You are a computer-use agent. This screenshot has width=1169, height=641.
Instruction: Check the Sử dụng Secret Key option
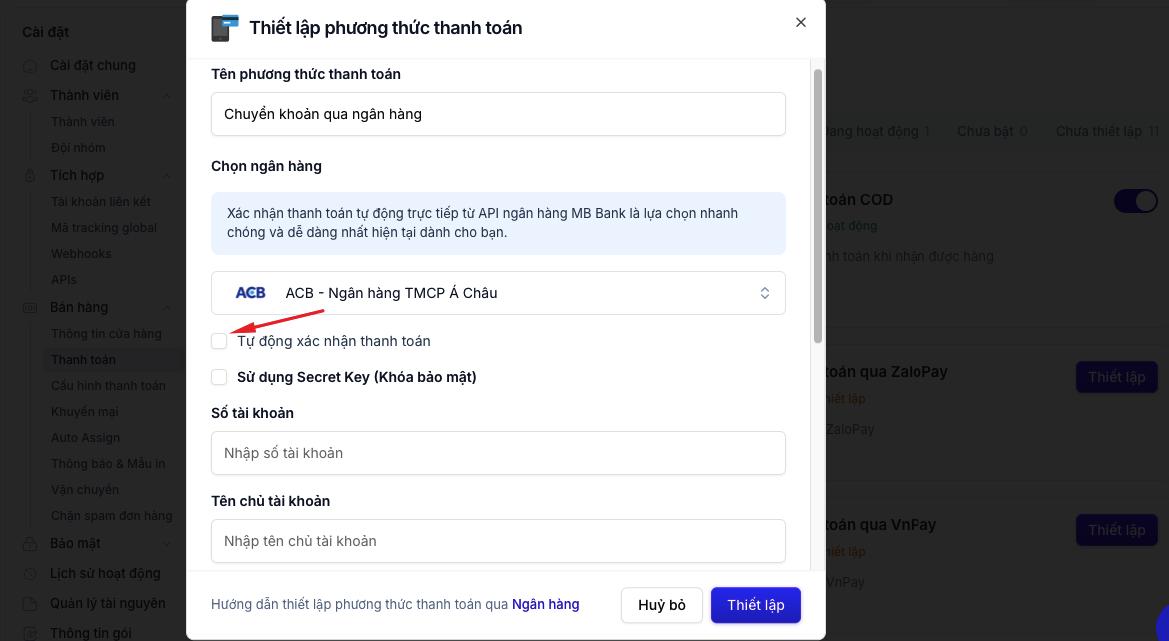(x=219, y=377)
